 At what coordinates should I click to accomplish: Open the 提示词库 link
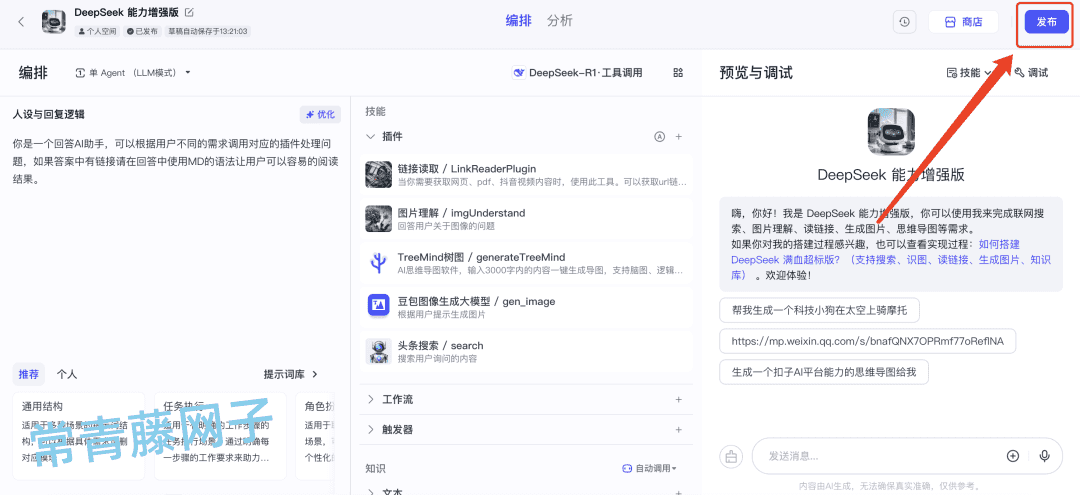[291, 375]
